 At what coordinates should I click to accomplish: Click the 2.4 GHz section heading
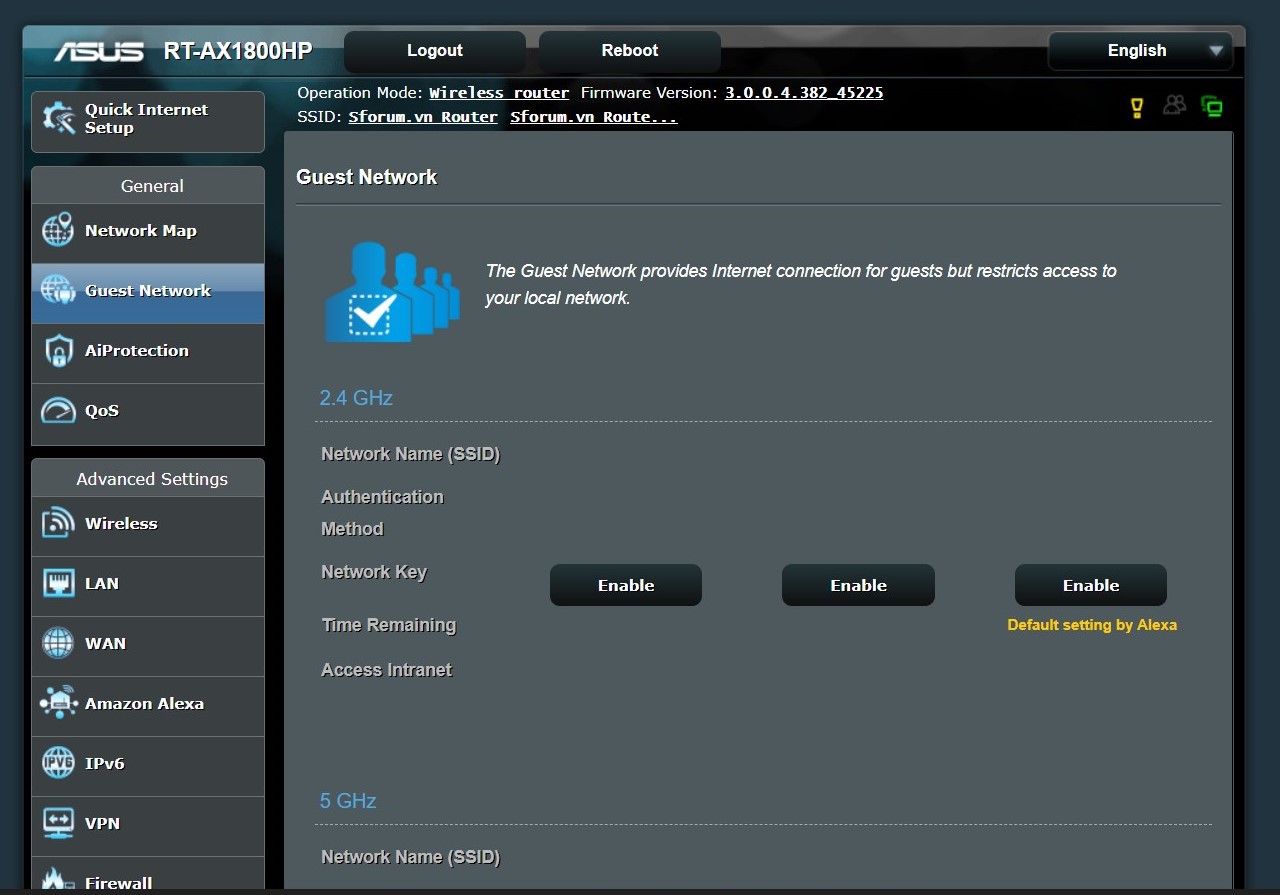point(356,398)
